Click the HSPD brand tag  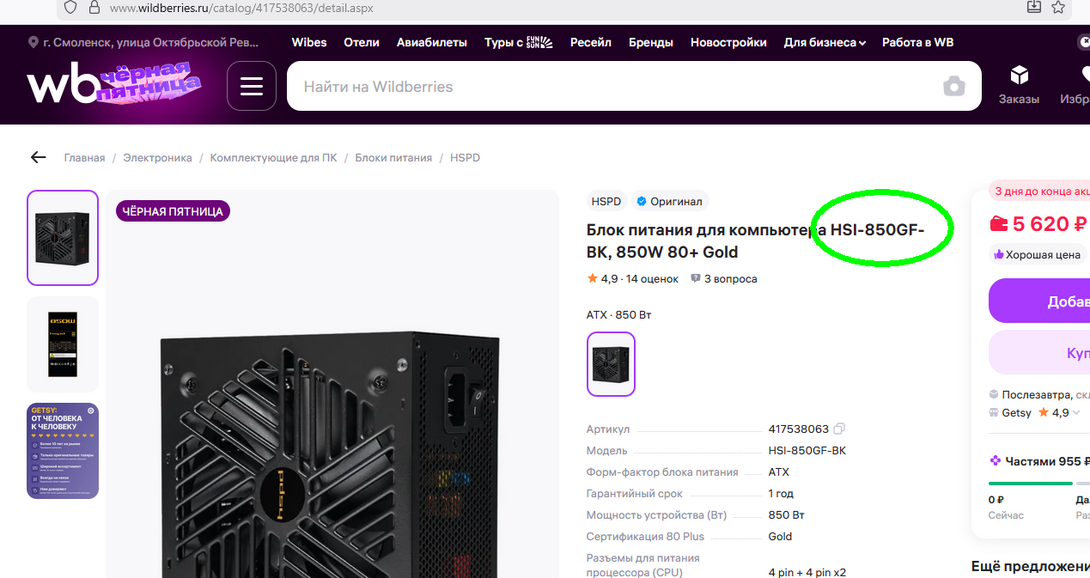pos(606,201)
